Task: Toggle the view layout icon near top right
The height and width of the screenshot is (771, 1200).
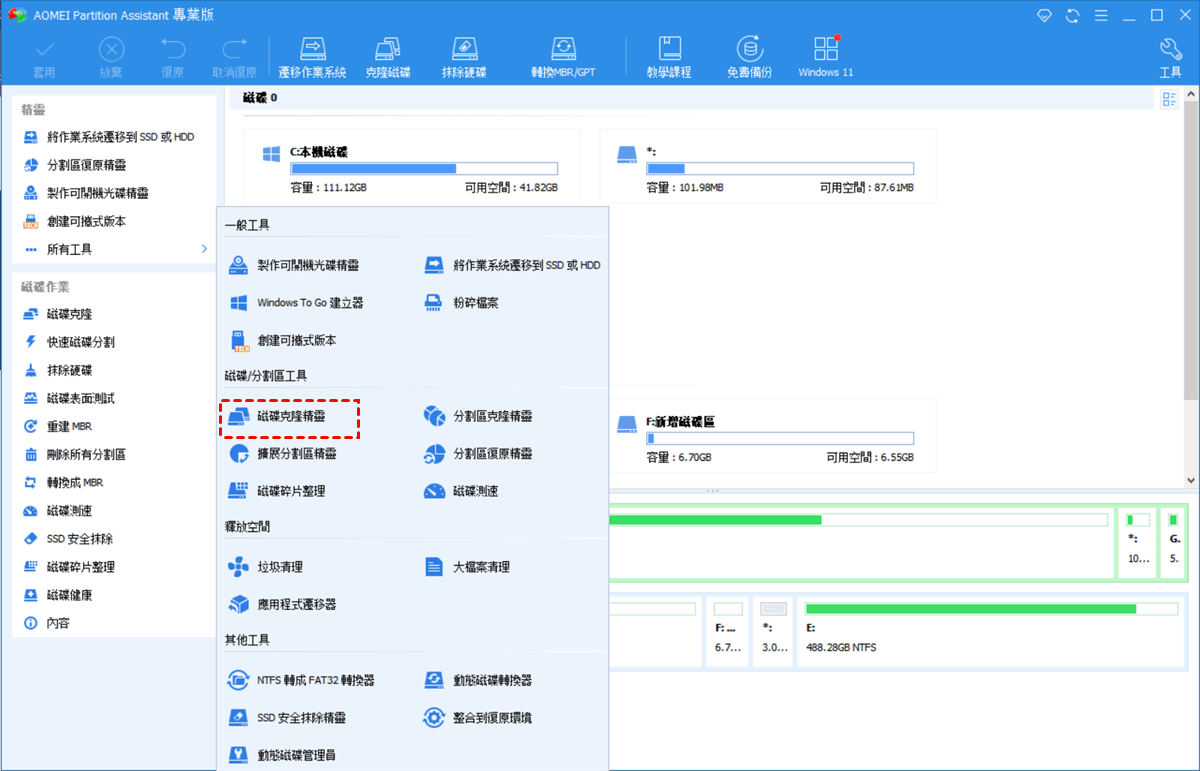Action: click(x=1169, y=99)
